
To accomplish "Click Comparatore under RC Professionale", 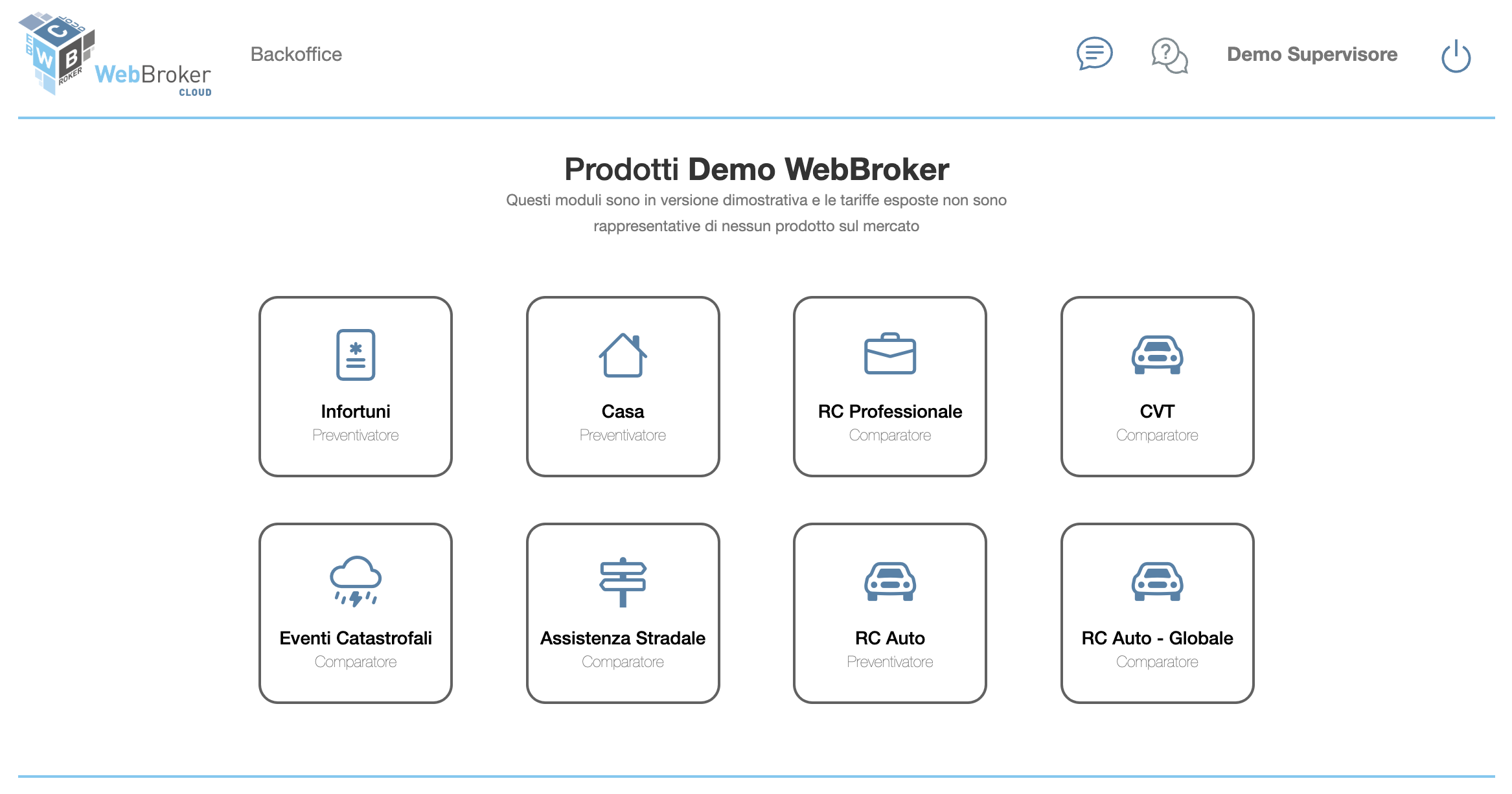I will coord(890,435).
